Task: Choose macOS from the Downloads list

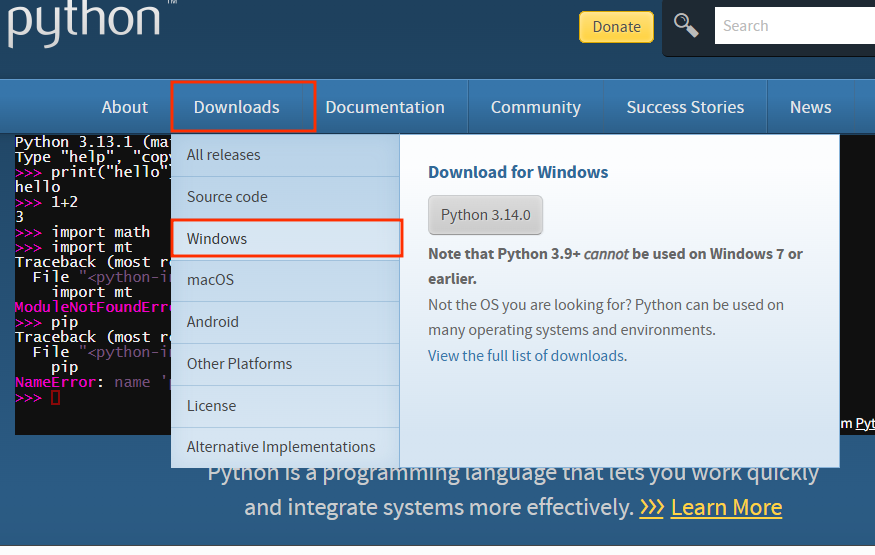Action: tap(210, 280)
